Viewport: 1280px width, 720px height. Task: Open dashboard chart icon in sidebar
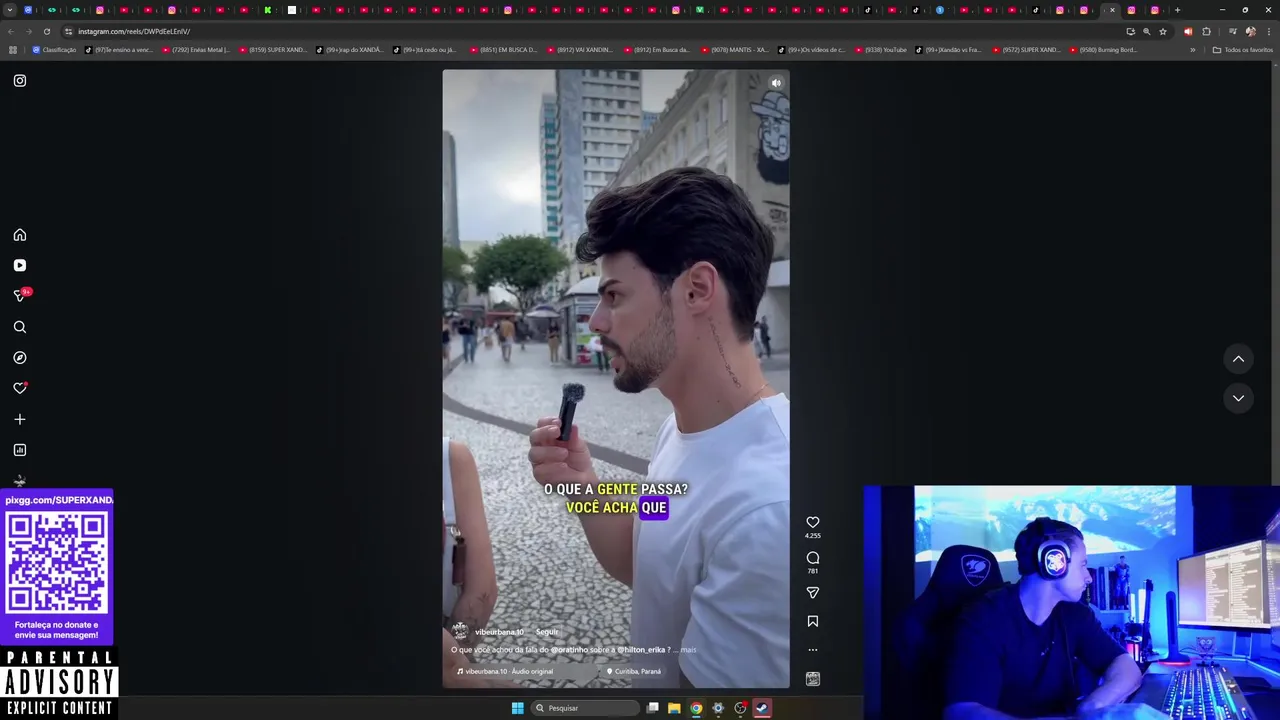tap(20, 450)
